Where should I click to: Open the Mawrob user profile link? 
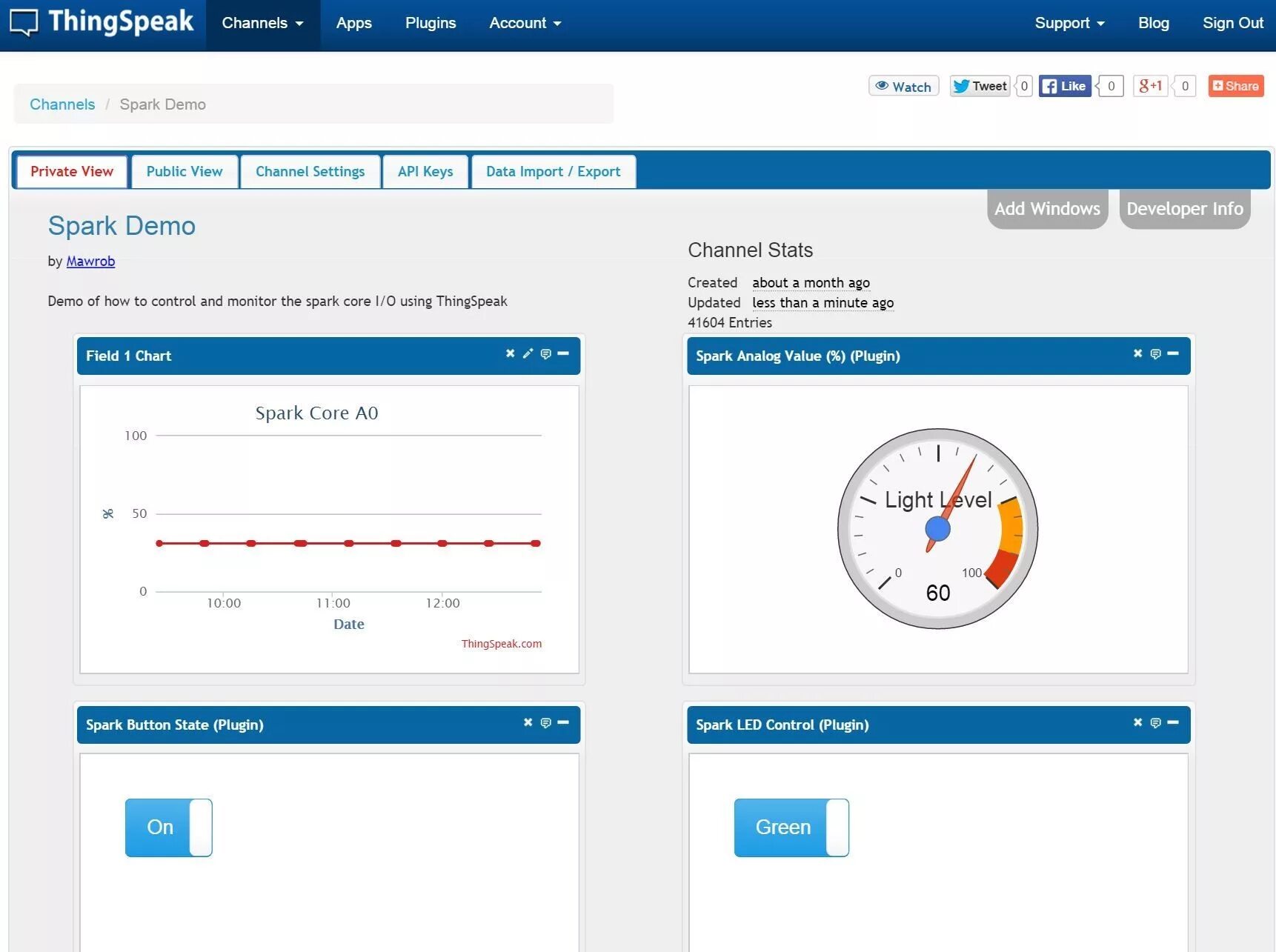click(x=90, y=261)
